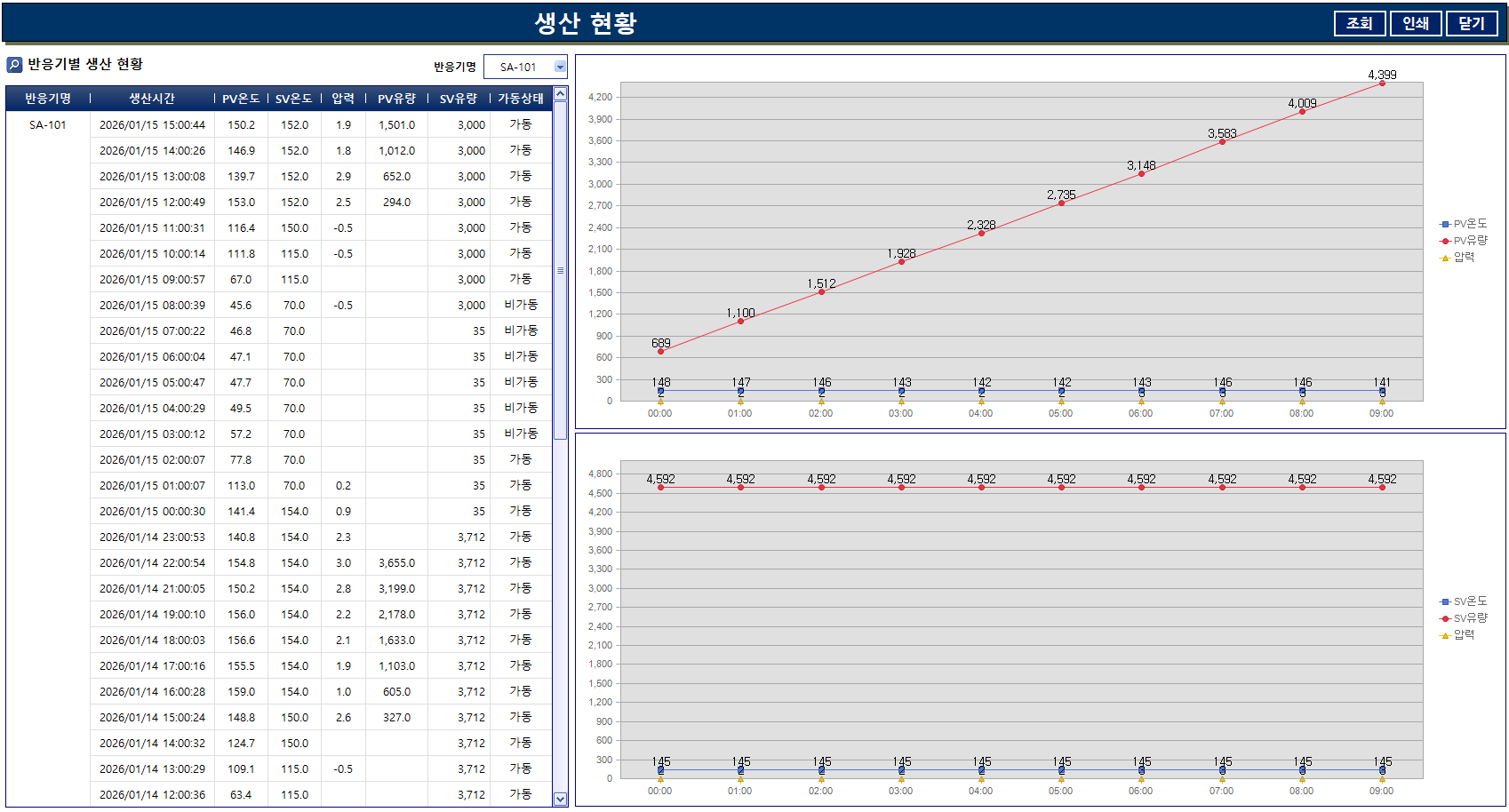Click the 압력 legend marker in top chart
The image size is (1509, 812).
point(1445,259)
